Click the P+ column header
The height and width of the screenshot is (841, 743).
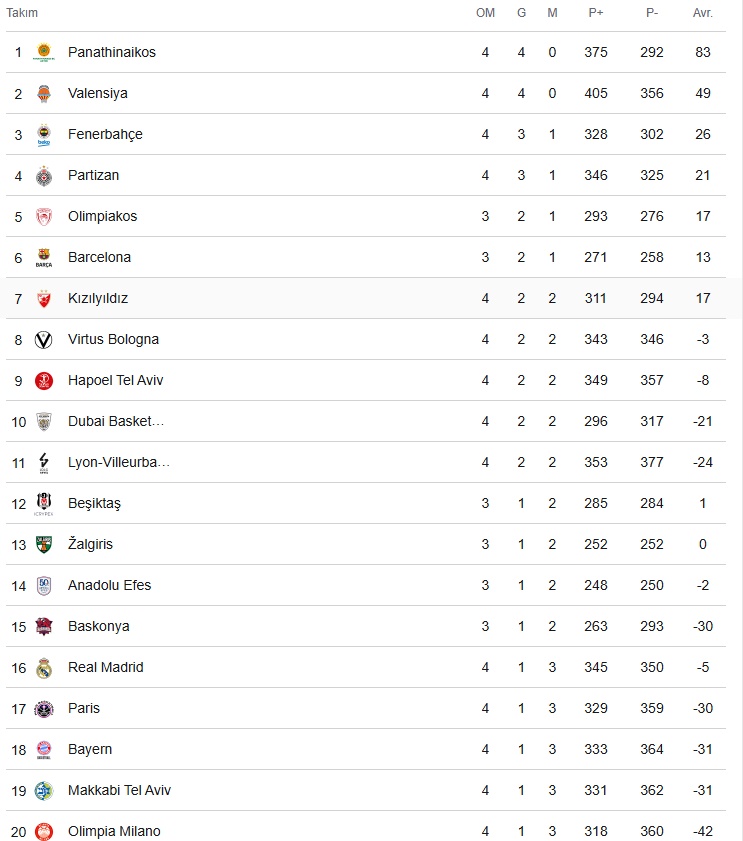(x=596, y=13)
